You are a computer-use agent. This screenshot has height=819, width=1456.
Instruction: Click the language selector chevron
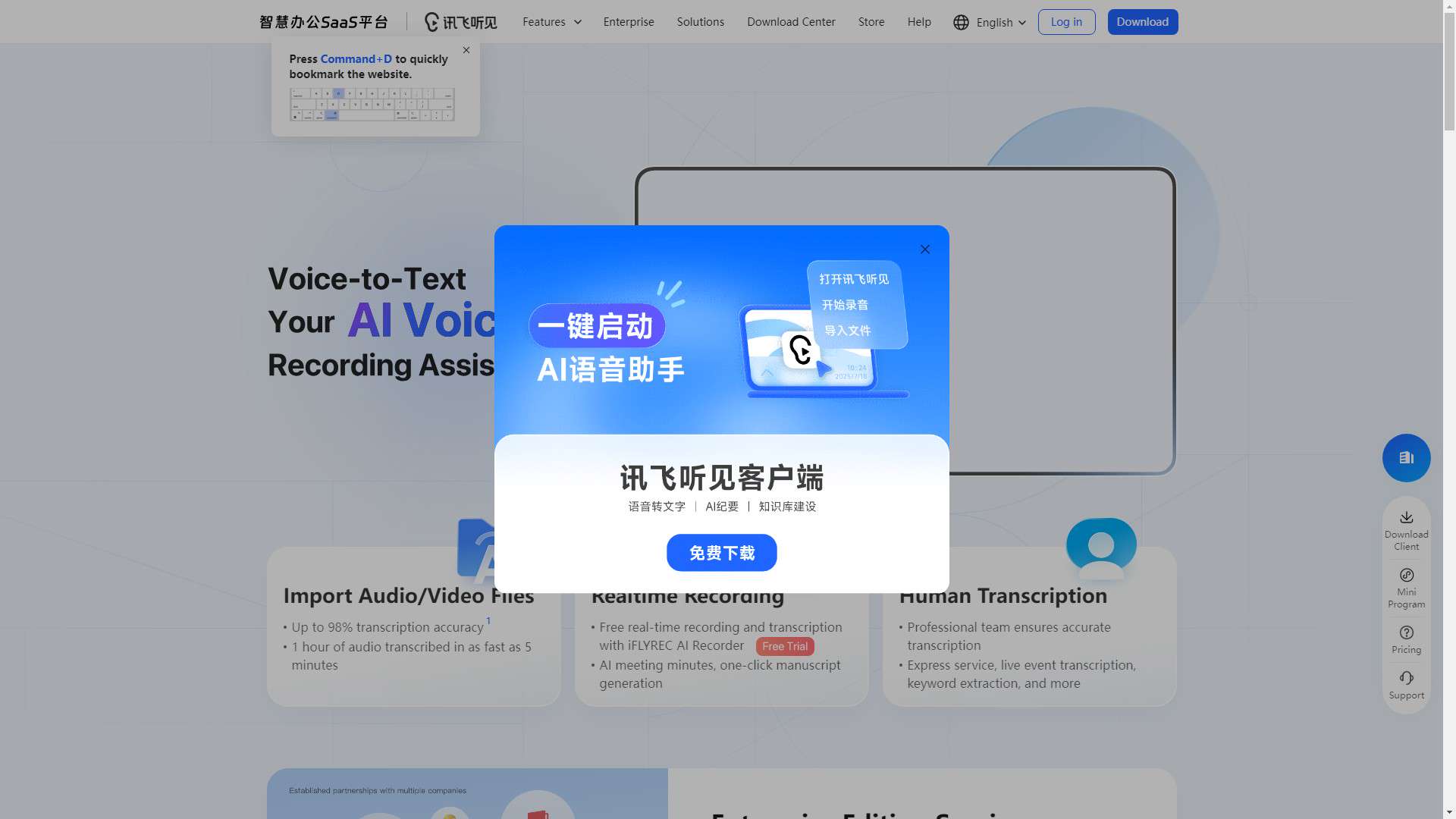click(x=1021, y=23)
